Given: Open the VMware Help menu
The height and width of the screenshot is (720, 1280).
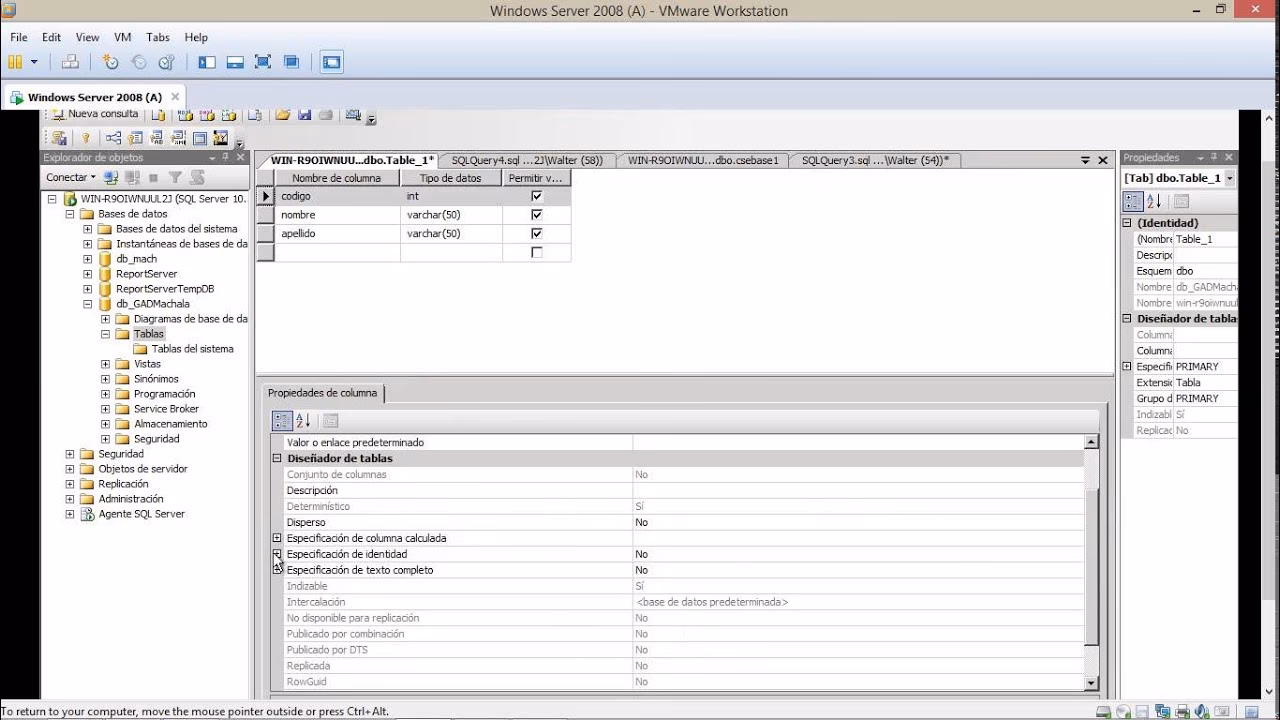Looking at the screenshot, I should [196, 37].
